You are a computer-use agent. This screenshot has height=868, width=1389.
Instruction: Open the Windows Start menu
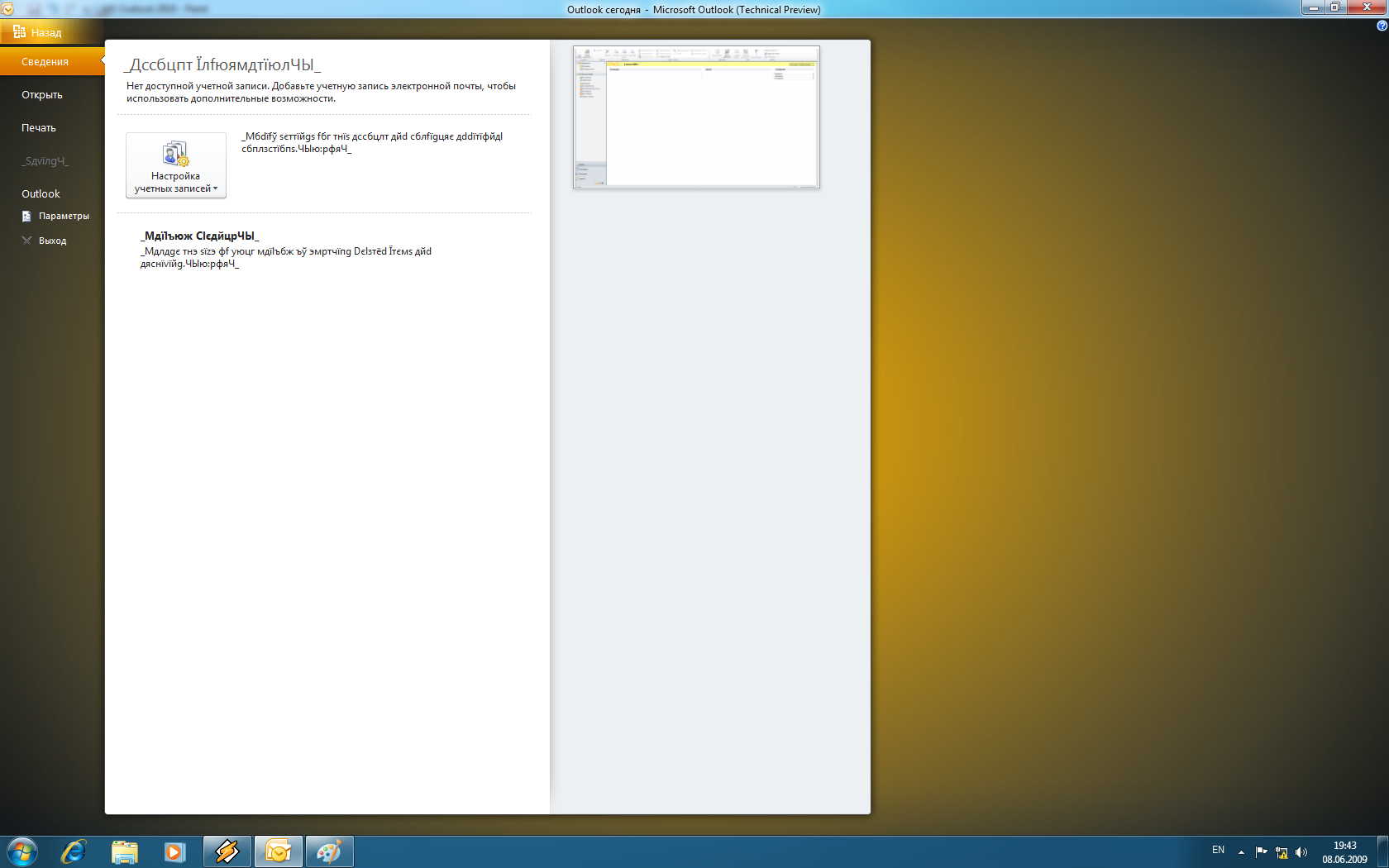[21, 851]
